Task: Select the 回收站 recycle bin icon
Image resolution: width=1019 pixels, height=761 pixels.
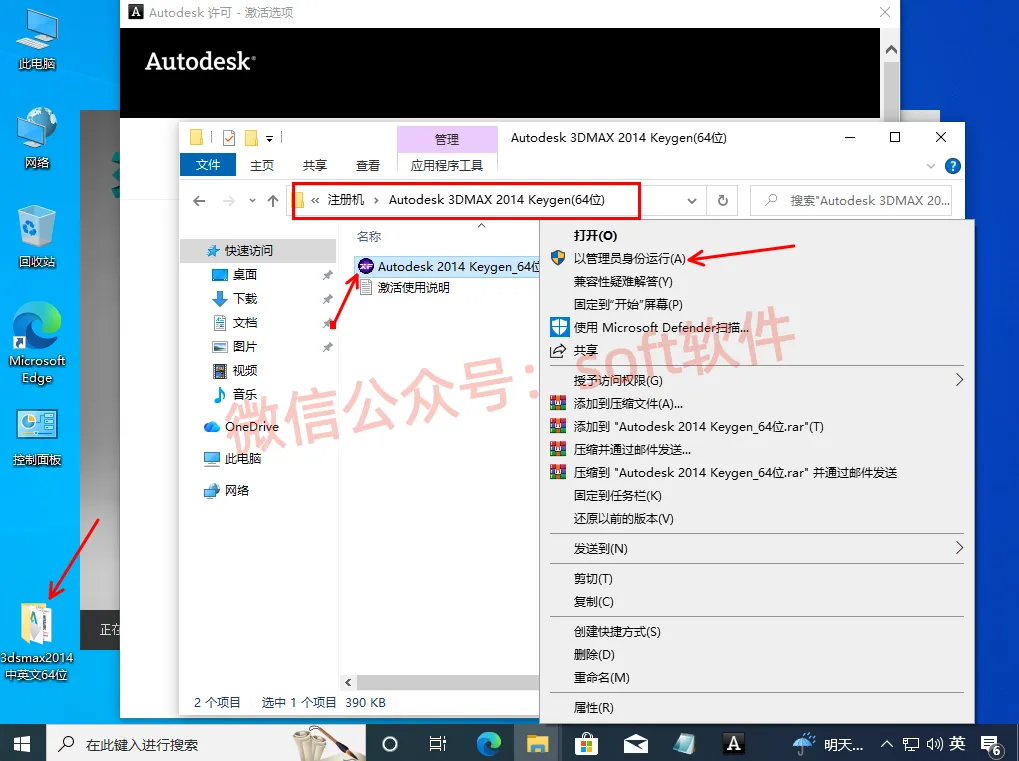Action: tap(37, 237)
